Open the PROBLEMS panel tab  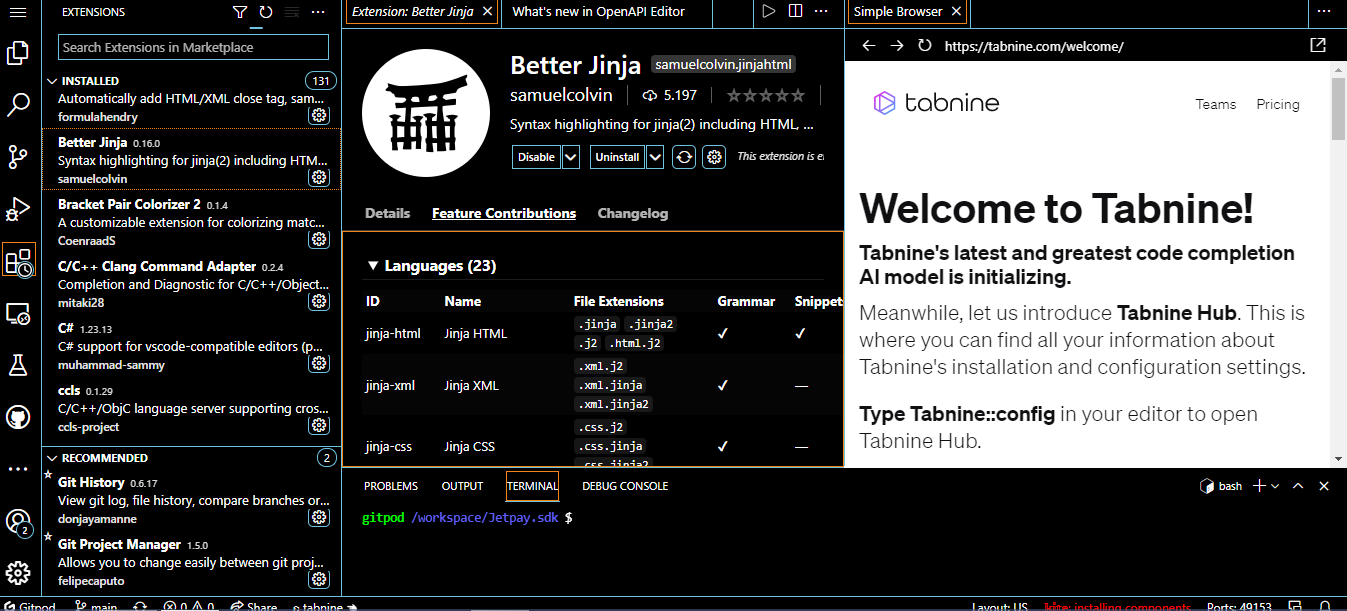(x=391, y=486)
